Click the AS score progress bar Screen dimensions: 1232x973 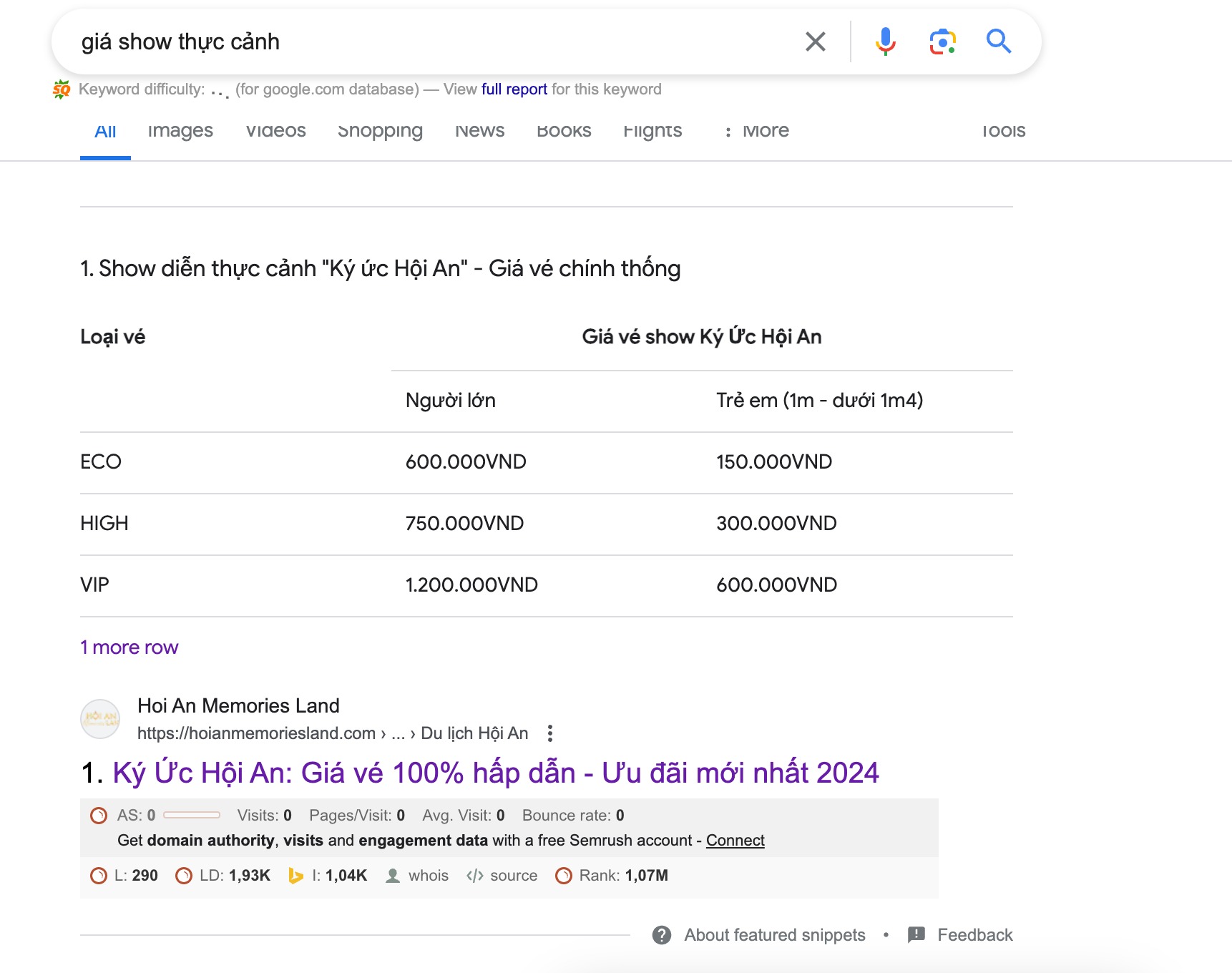pos(192,816)
